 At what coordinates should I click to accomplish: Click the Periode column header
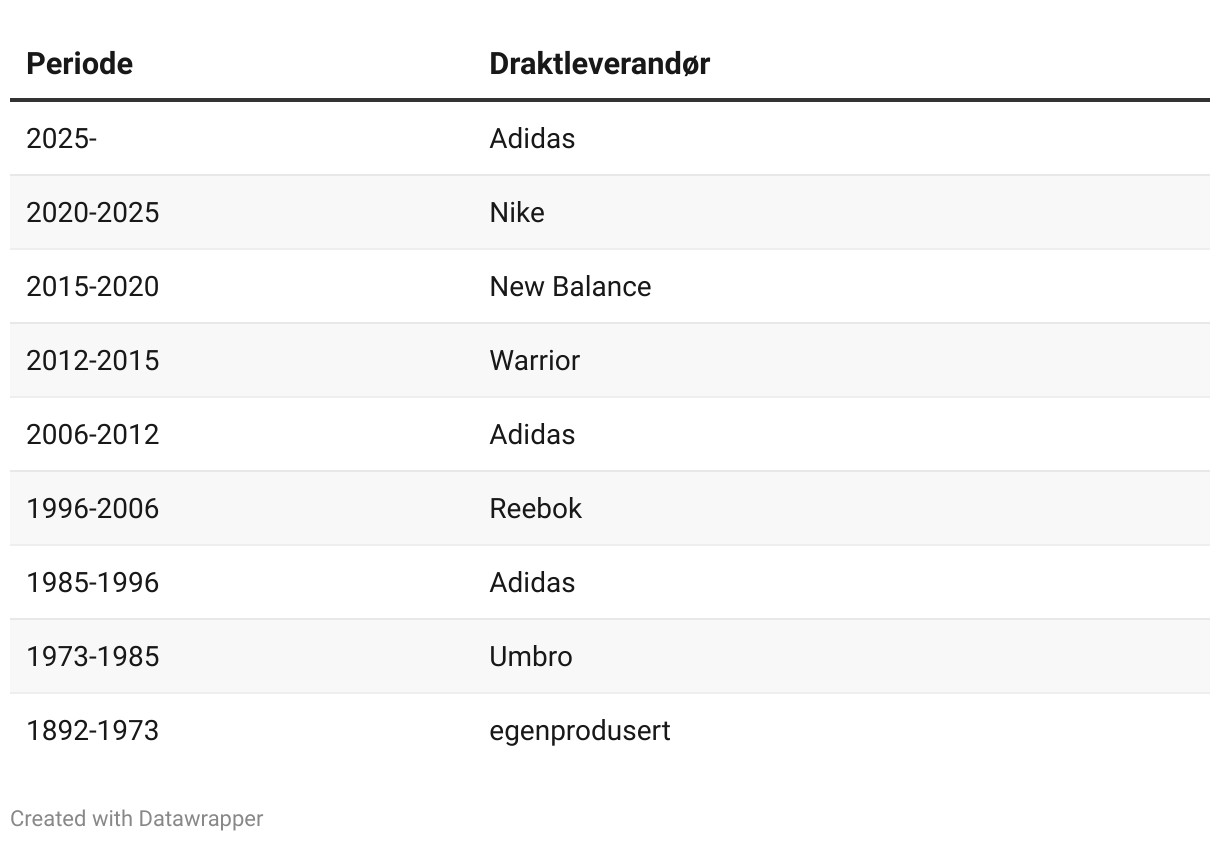click(x=79, y=63)
